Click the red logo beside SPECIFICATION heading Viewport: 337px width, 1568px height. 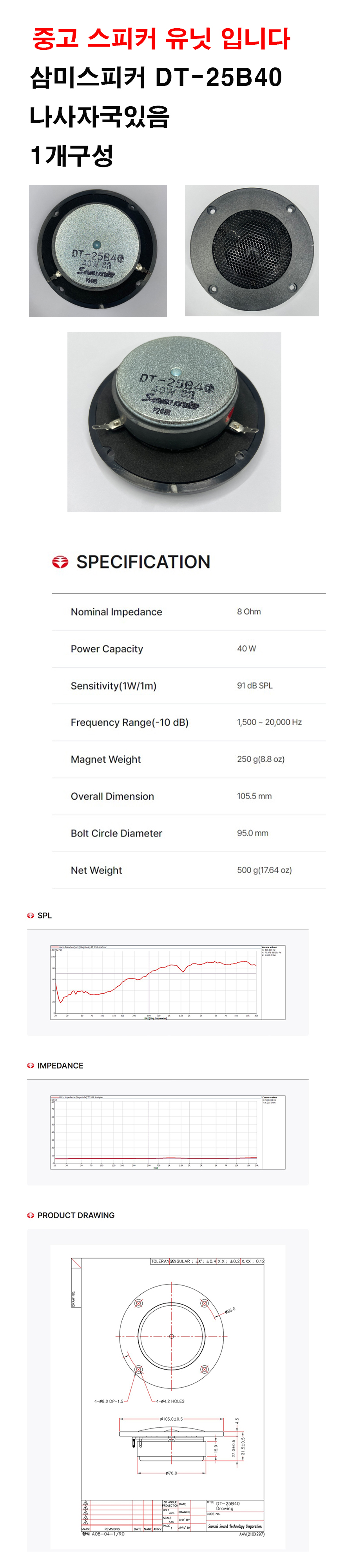click(x=60, y=562)
